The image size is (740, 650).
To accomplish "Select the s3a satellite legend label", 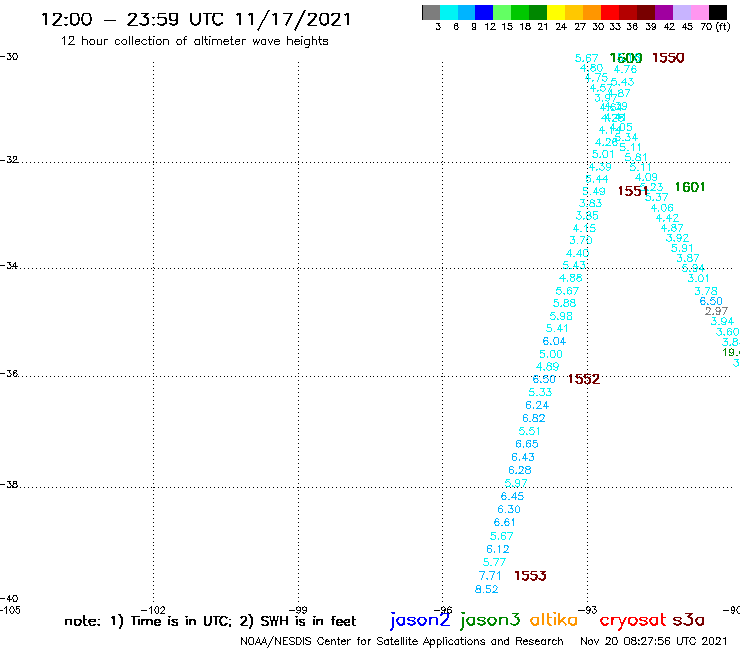I will click(689, 620).
